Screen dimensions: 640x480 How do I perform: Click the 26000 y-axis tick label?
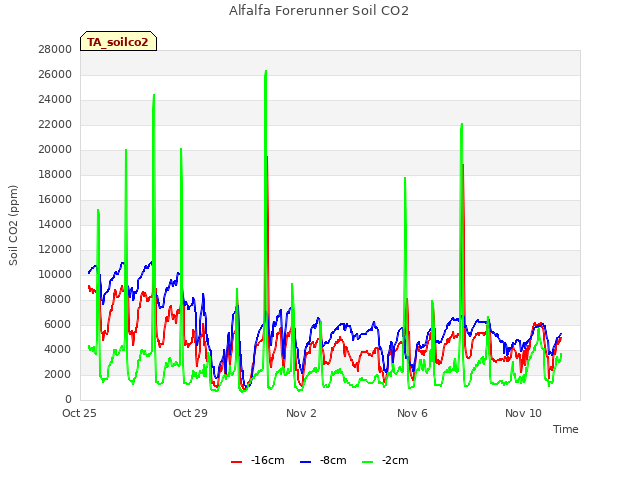[55, 75]
